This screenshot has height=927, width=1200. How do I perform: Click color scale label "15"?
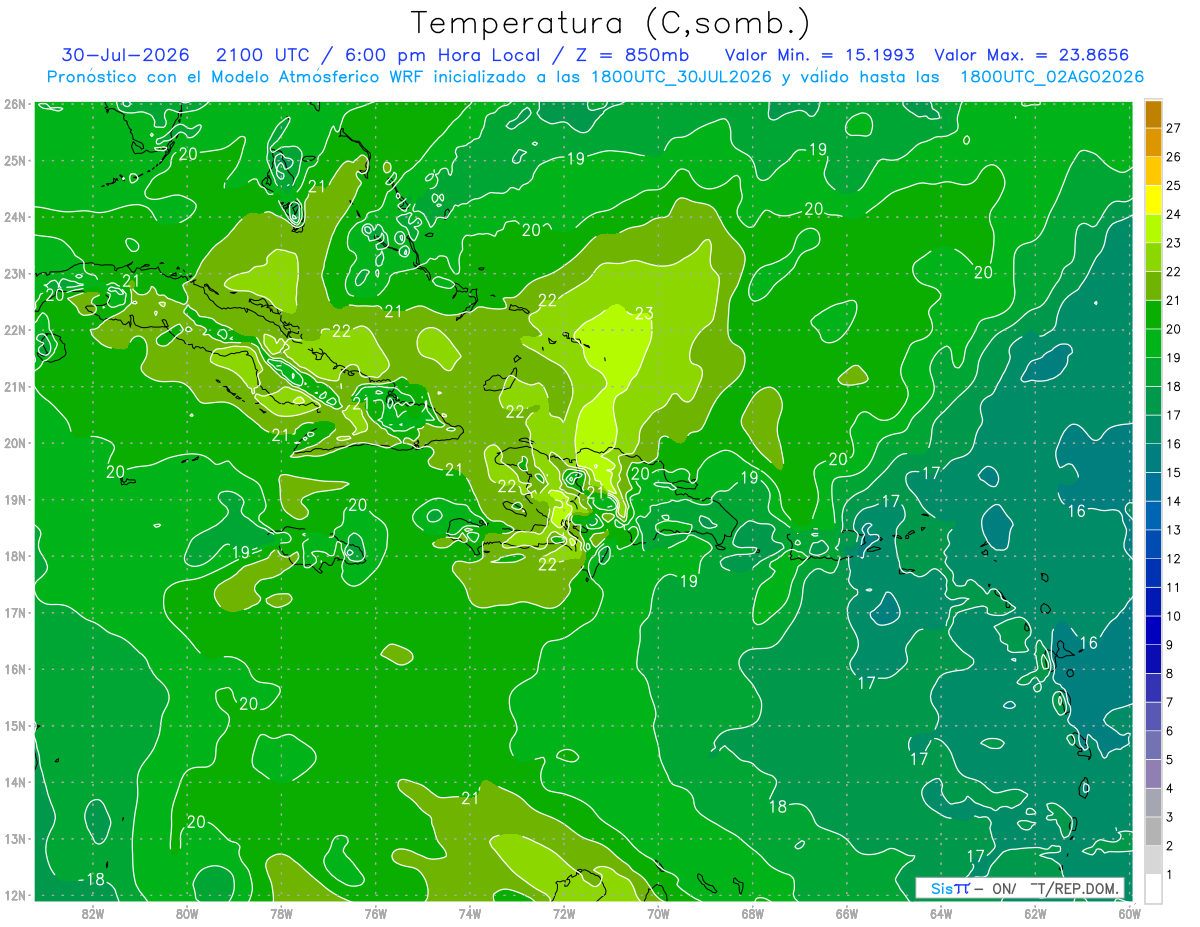1173,472
